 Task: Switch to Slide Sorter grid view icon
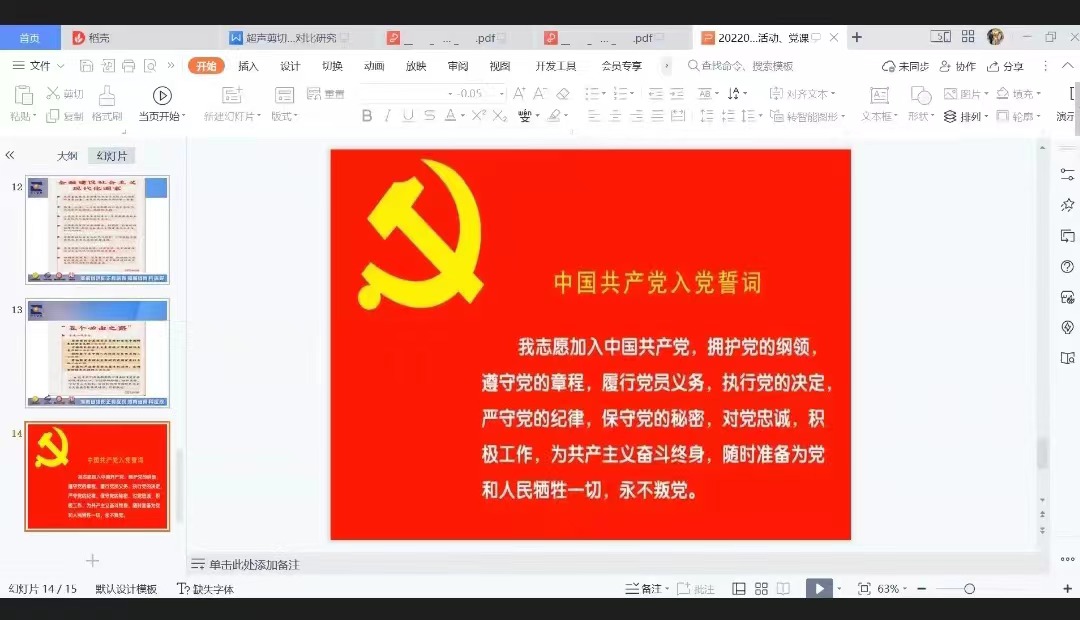coord(761,589)
